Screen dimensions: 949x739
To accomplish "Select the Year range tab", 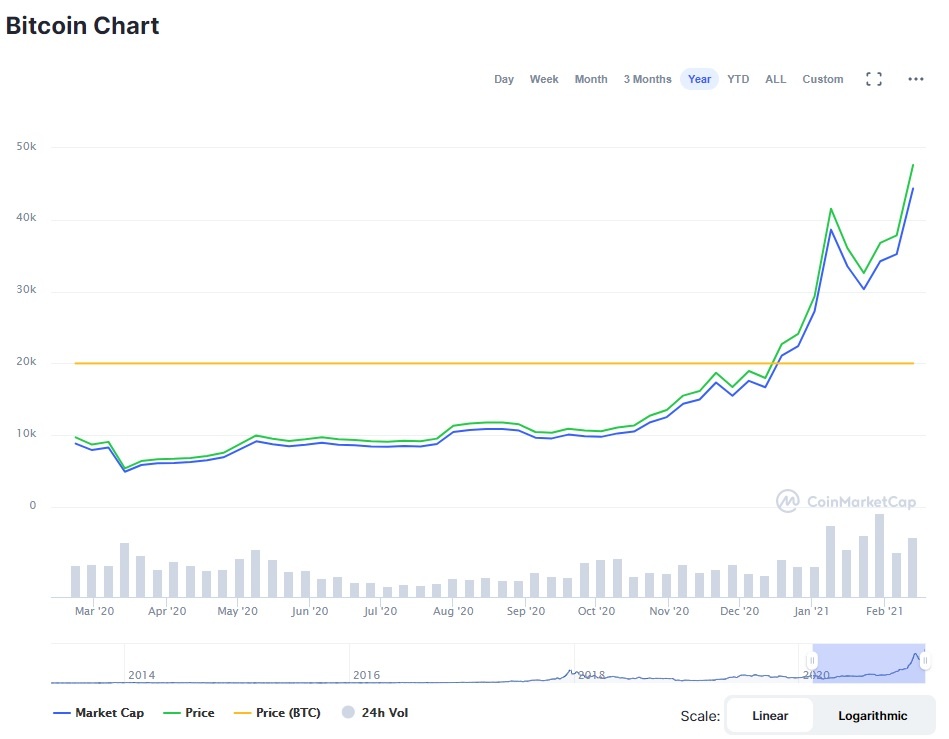I will coord(700,79).
